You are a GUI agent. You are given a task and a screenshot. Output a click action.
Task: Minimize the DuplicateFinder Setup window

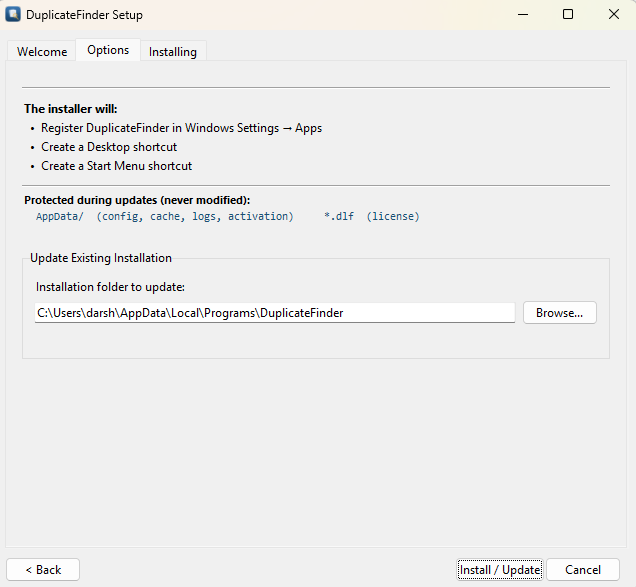point(523,15)
